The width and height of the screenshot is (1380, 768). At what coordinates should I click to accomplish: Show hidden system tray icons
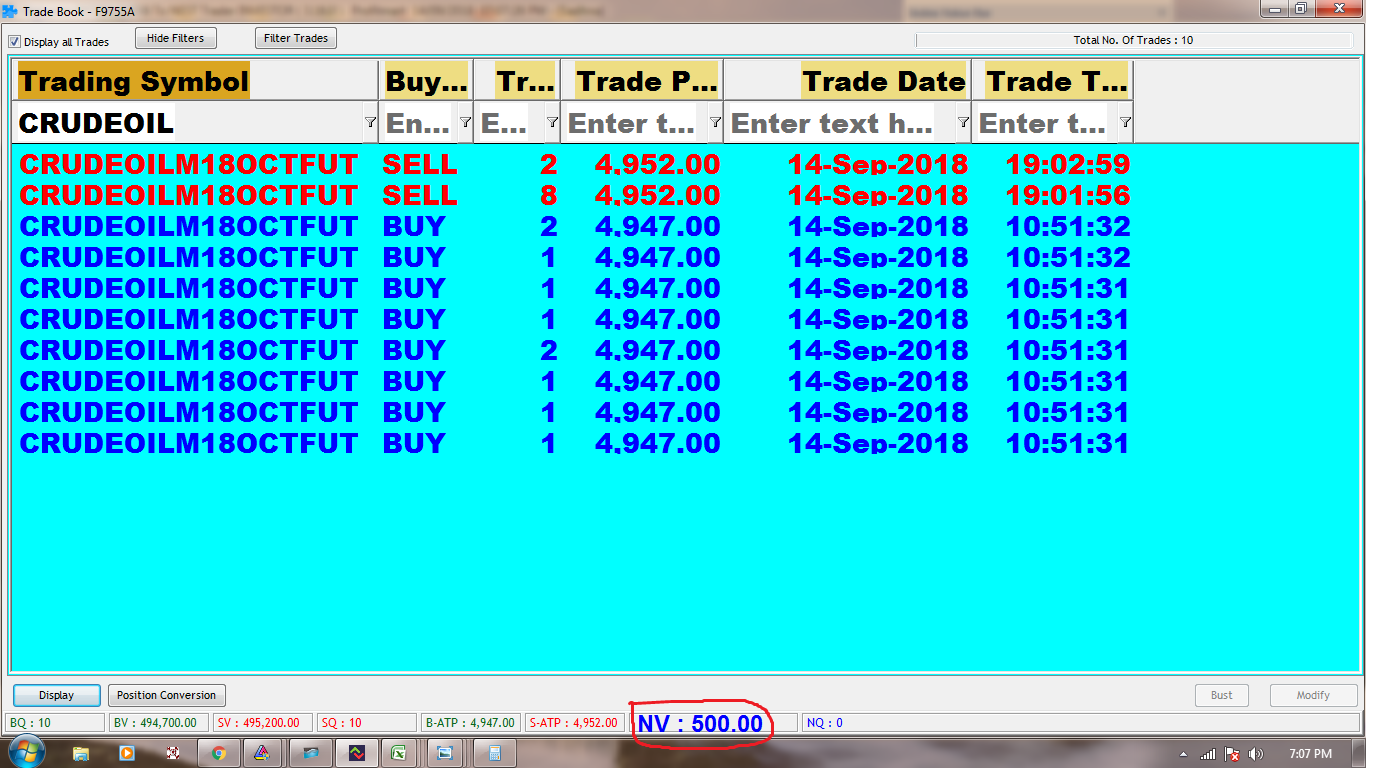[x=1184, y=754]
